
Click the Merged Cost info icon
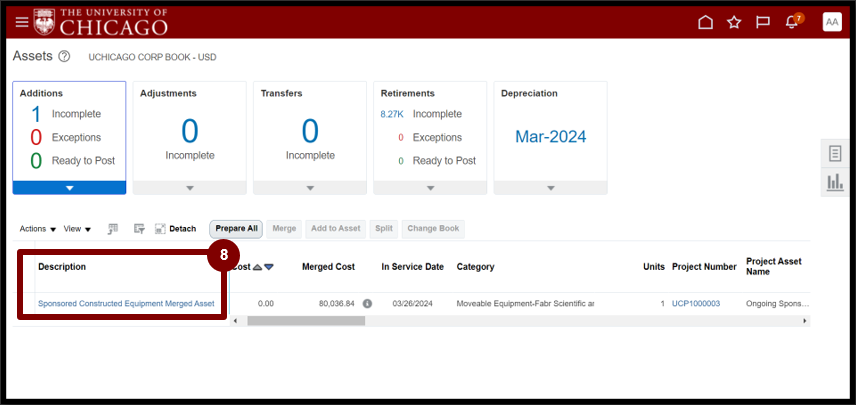click(x=367, y=303)
